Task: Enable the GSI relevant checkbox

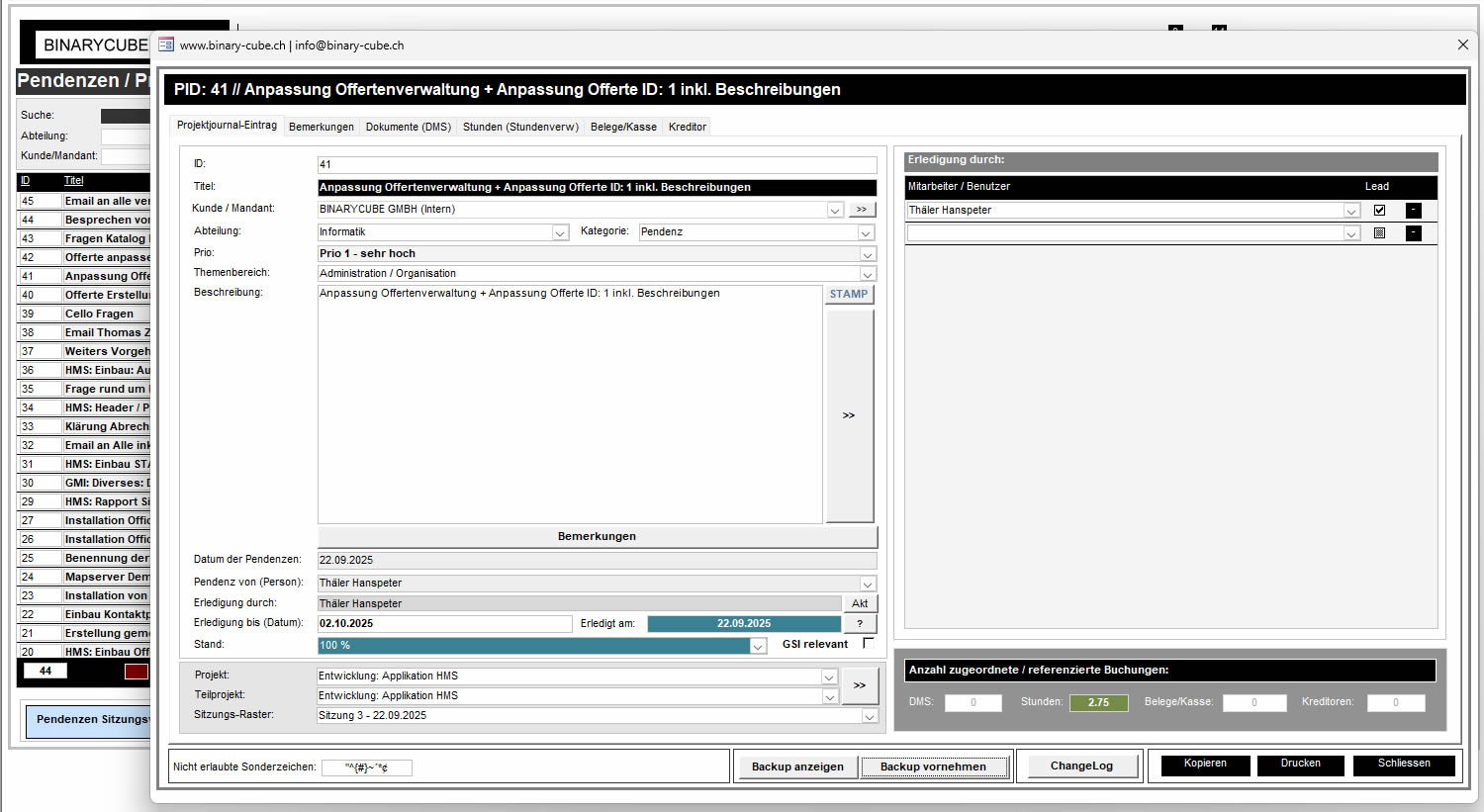Action: click(869, 644)
